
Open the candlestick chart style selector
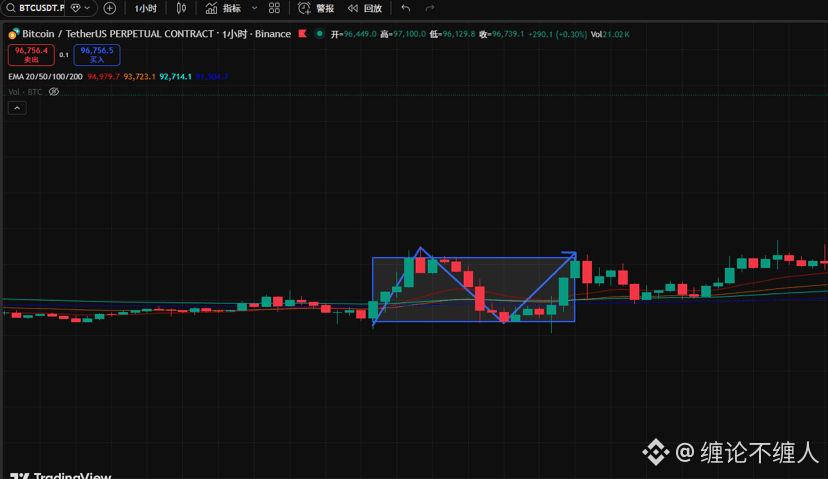(x=181, y=8)
